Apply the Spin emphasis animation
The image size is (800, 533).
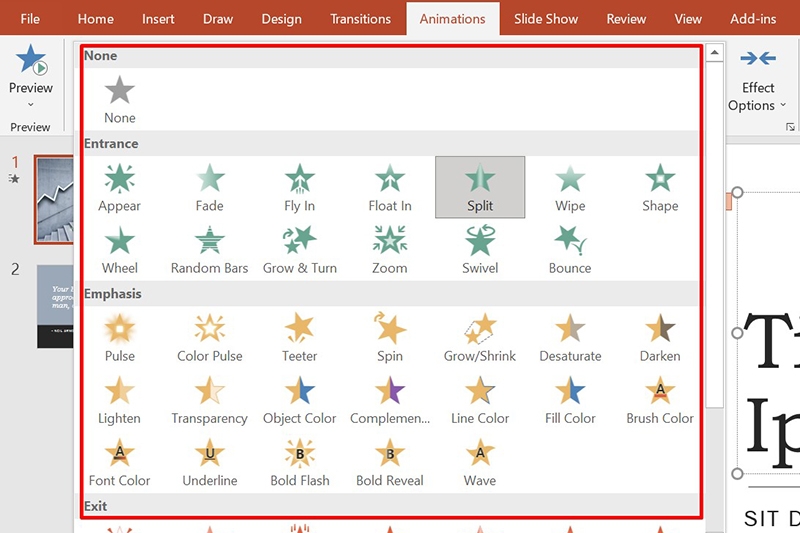click(x=390, y=338)
